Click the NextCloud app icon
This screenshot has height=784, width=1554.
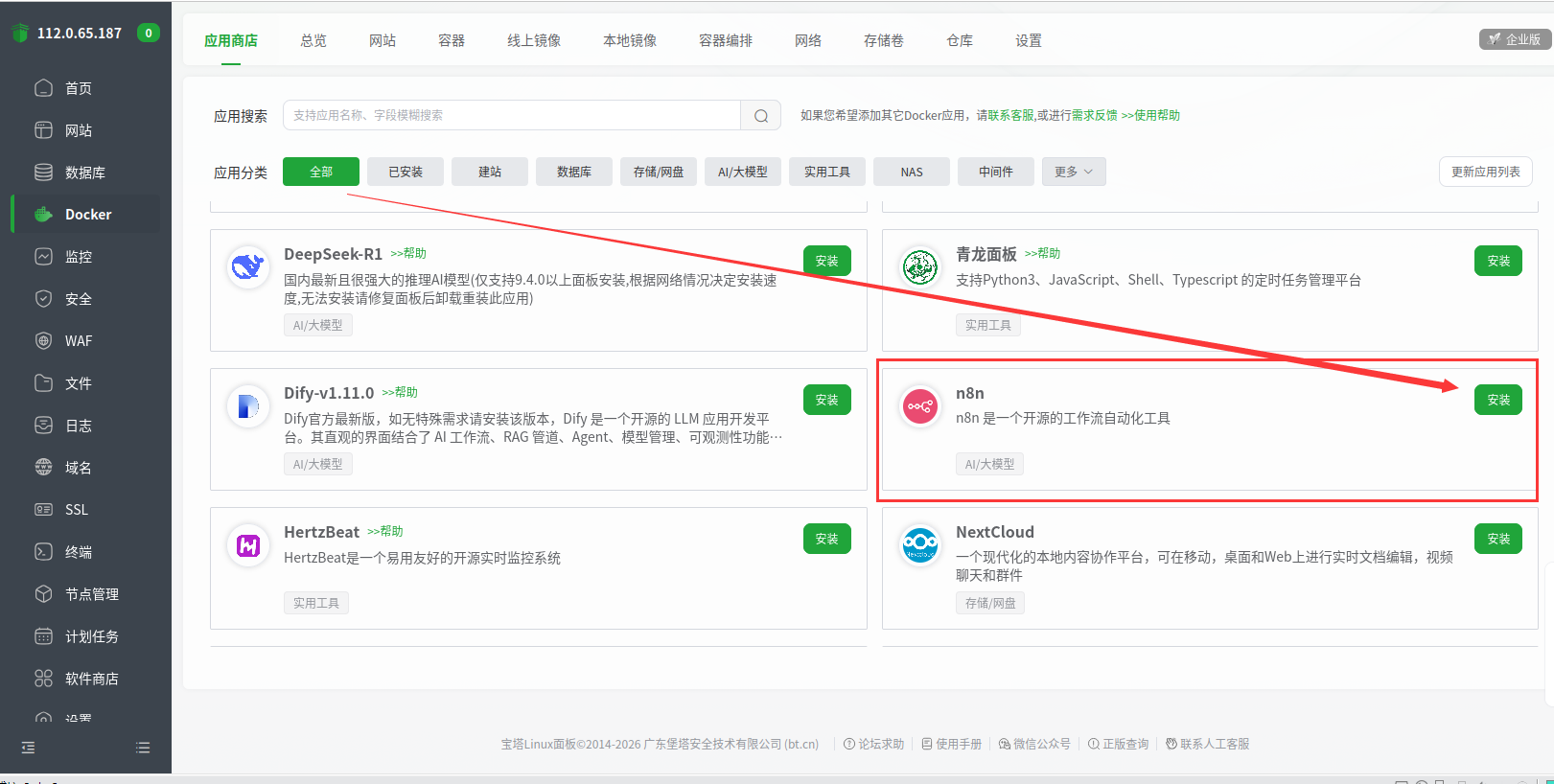919,546
